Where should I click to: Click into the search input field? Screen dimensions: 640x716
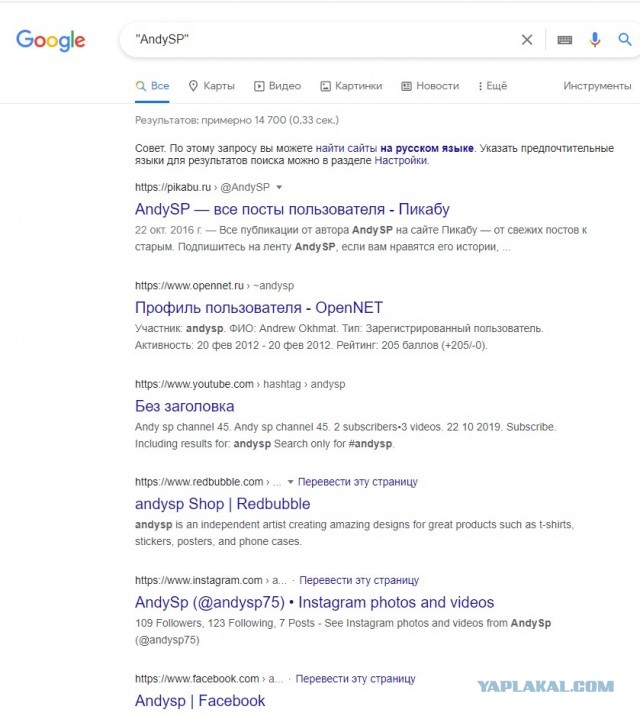coord(320,40)
